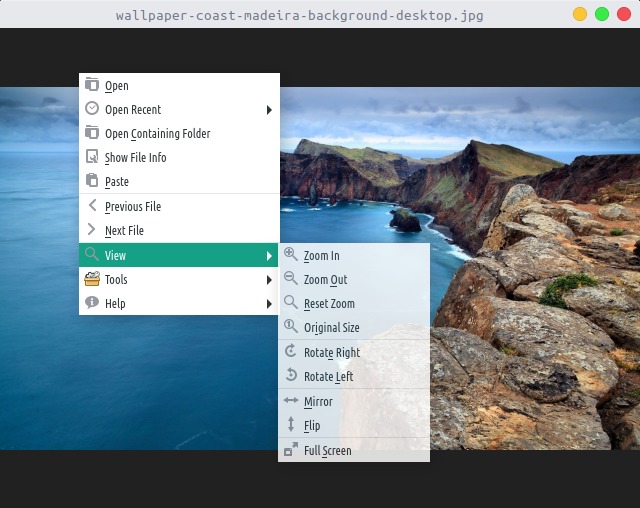Go to Previous File
Viewport: 640px width, 508px height.
[x=179, y=206]
